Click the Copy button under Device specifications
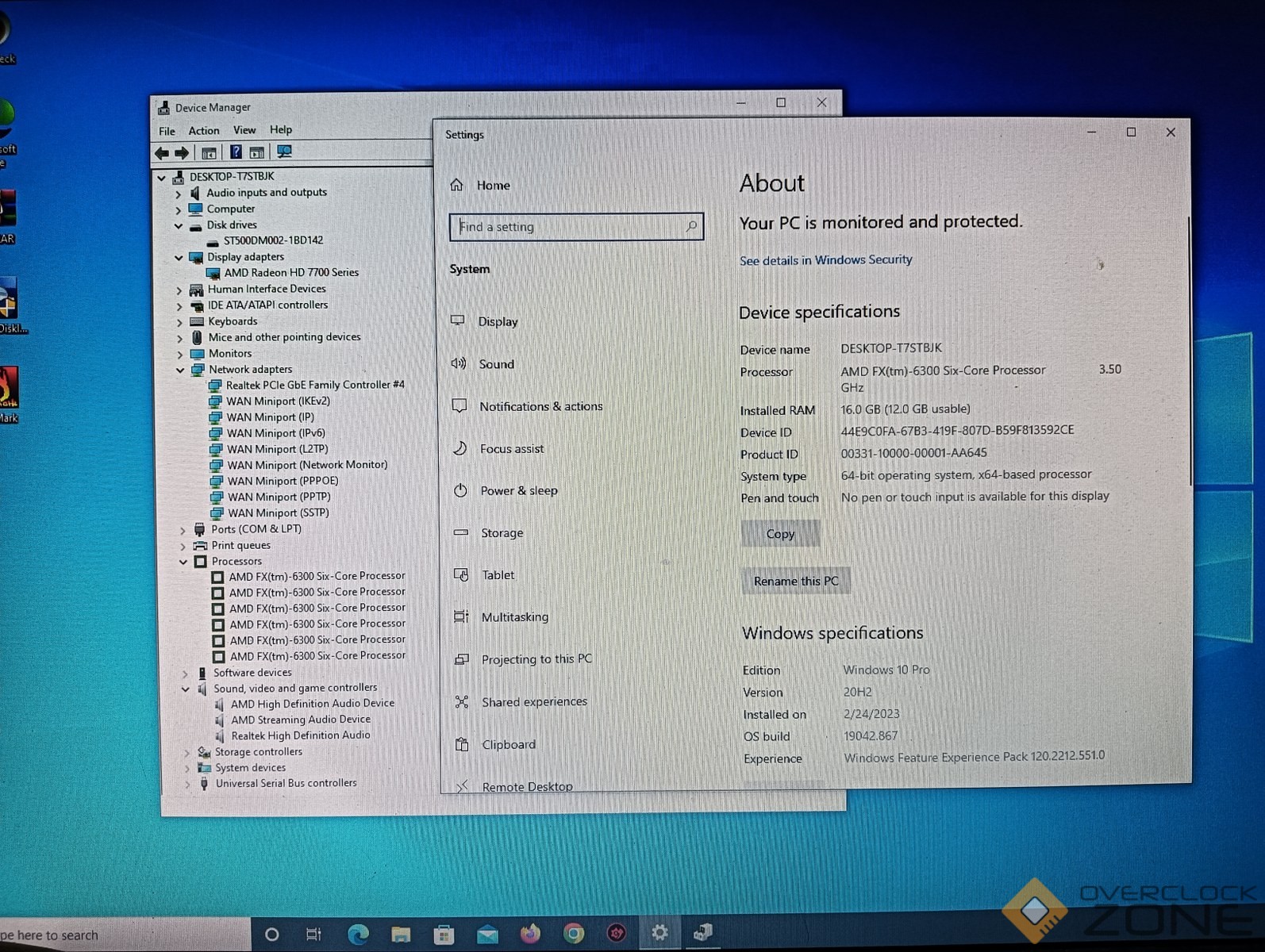The image size is (1265, 952). click(x=780, y=534)
